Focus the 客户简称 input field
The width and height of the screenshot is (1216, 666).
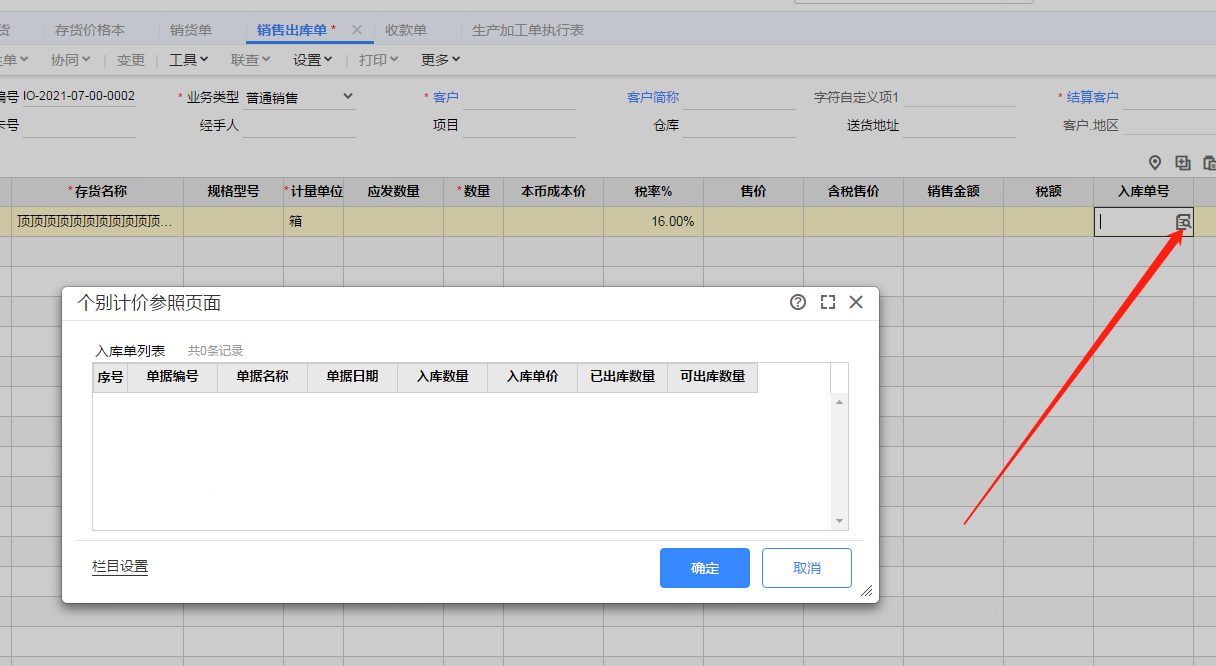[739, 98]
